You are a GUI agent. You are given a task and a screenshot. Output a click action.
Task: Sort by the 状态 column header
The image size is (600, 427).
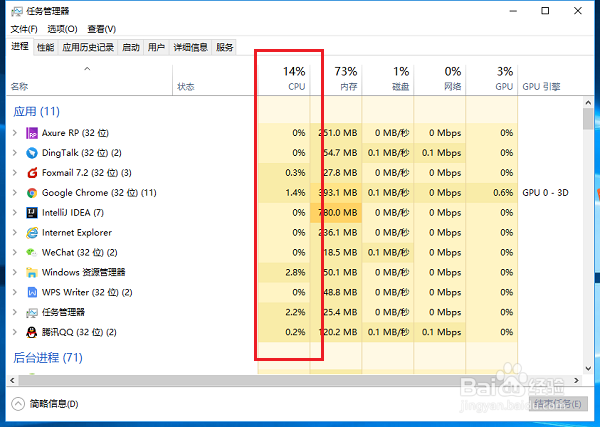click(215, 80)
